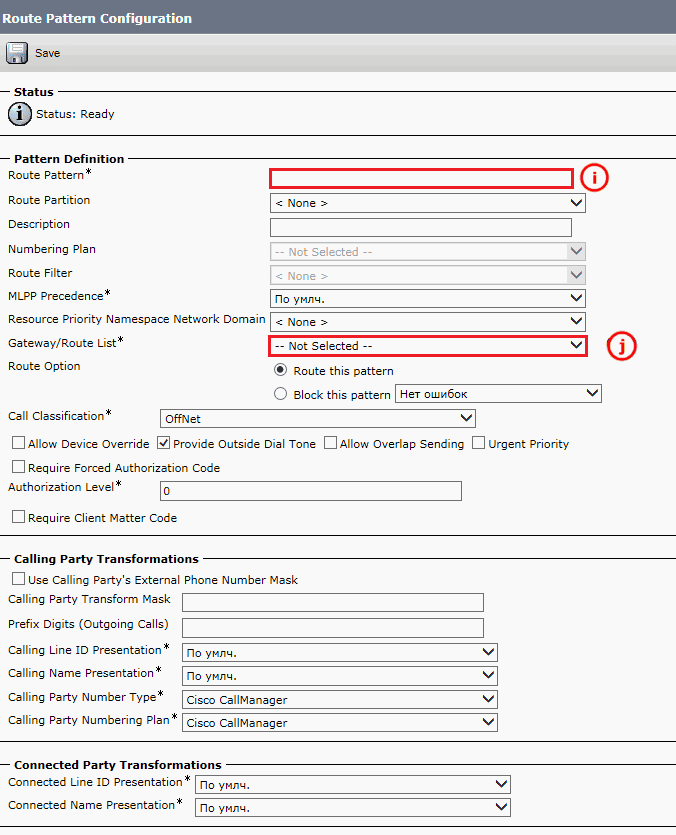676x835 pixels.
Task: Open the Block this pattern reason dropdown
Action: click(498, 394)
